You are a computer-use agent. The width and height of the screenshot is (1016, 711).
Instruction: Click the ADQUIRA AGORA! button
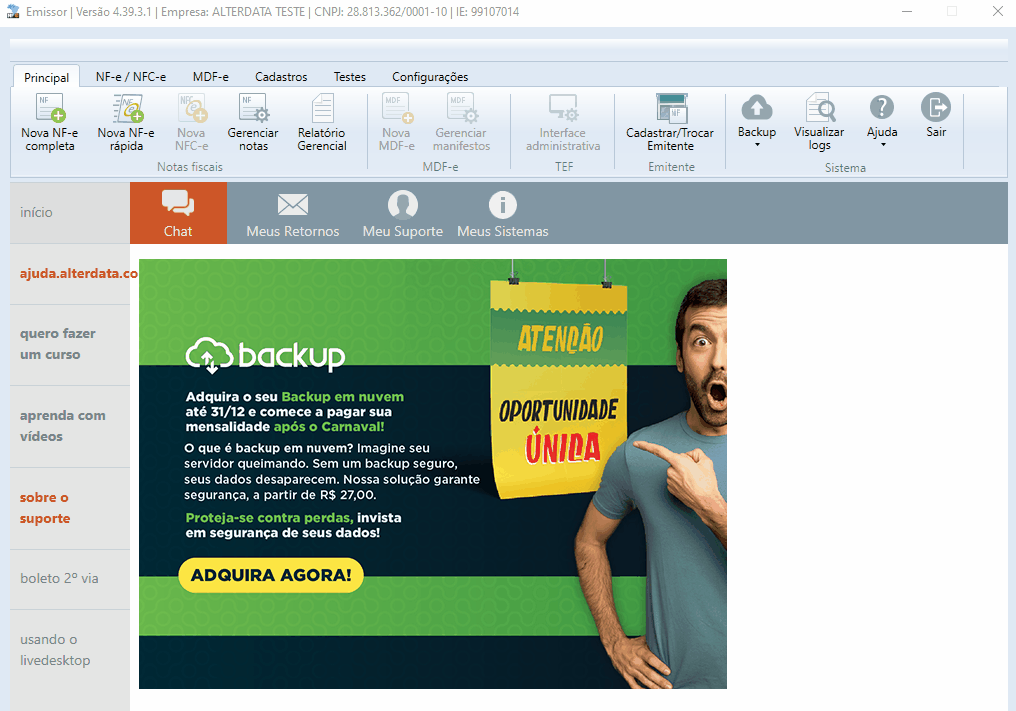(x=271, y=575)
